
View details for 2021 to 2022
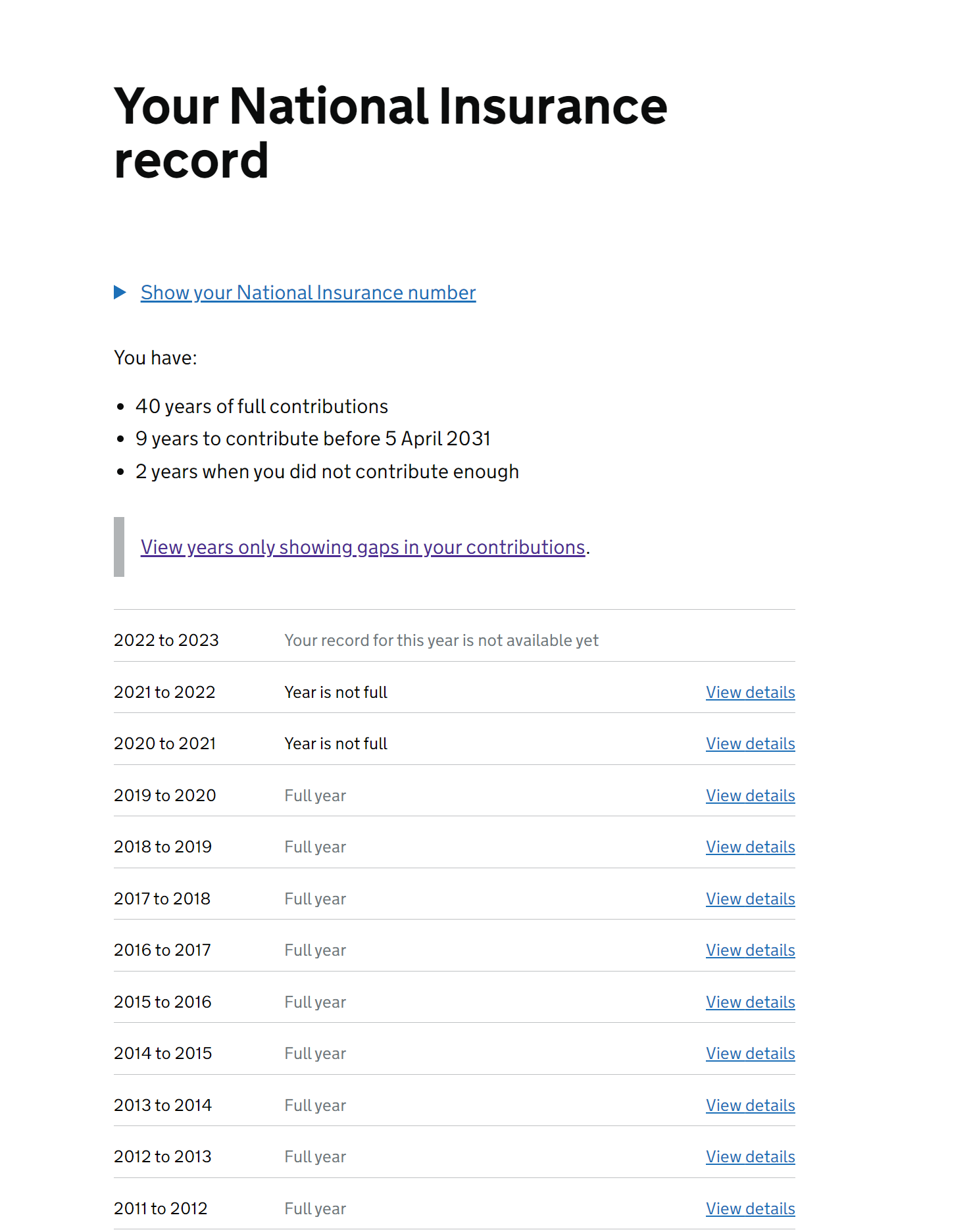pos(750,693)
